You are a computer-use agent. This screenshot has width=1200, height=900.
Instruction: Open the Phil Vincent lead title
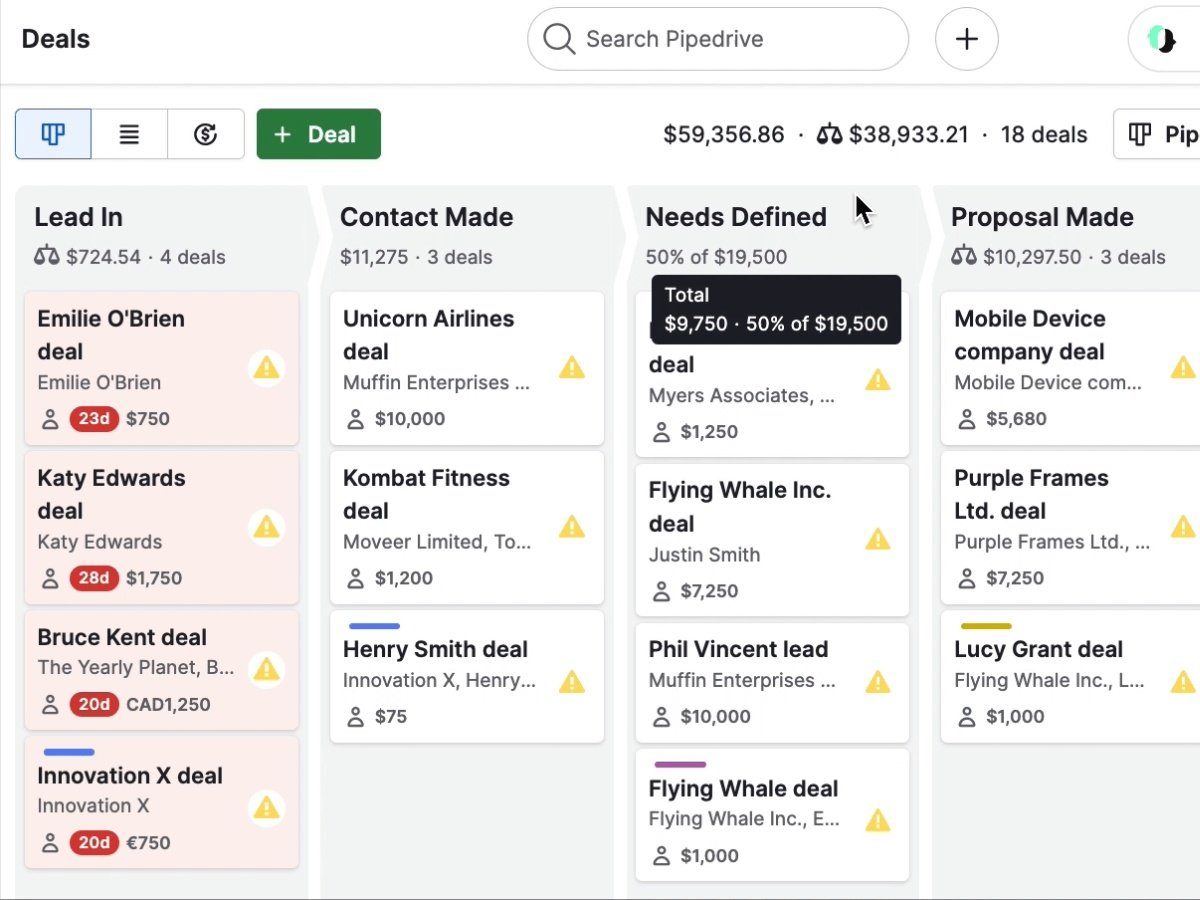(738, 650)
